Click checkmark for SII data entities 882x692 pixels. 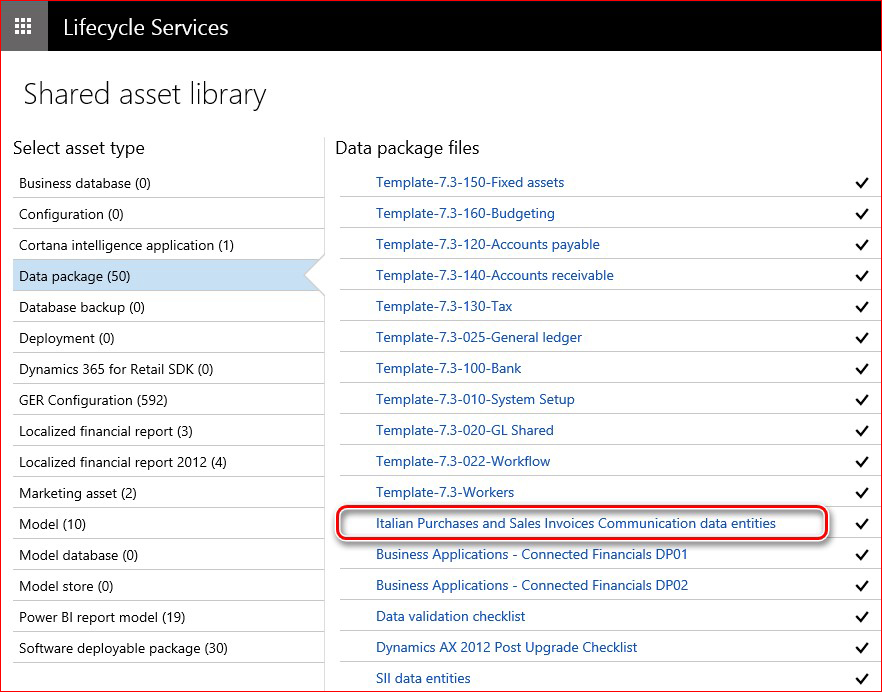point(862,678)
